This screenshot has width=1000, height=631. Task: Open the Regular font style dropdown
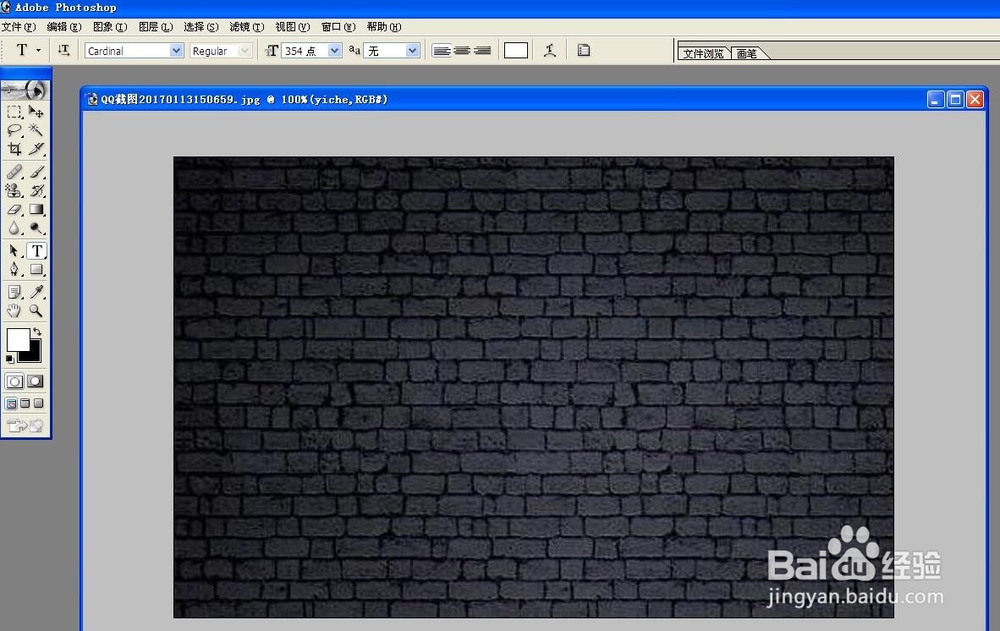click(244, 50)
